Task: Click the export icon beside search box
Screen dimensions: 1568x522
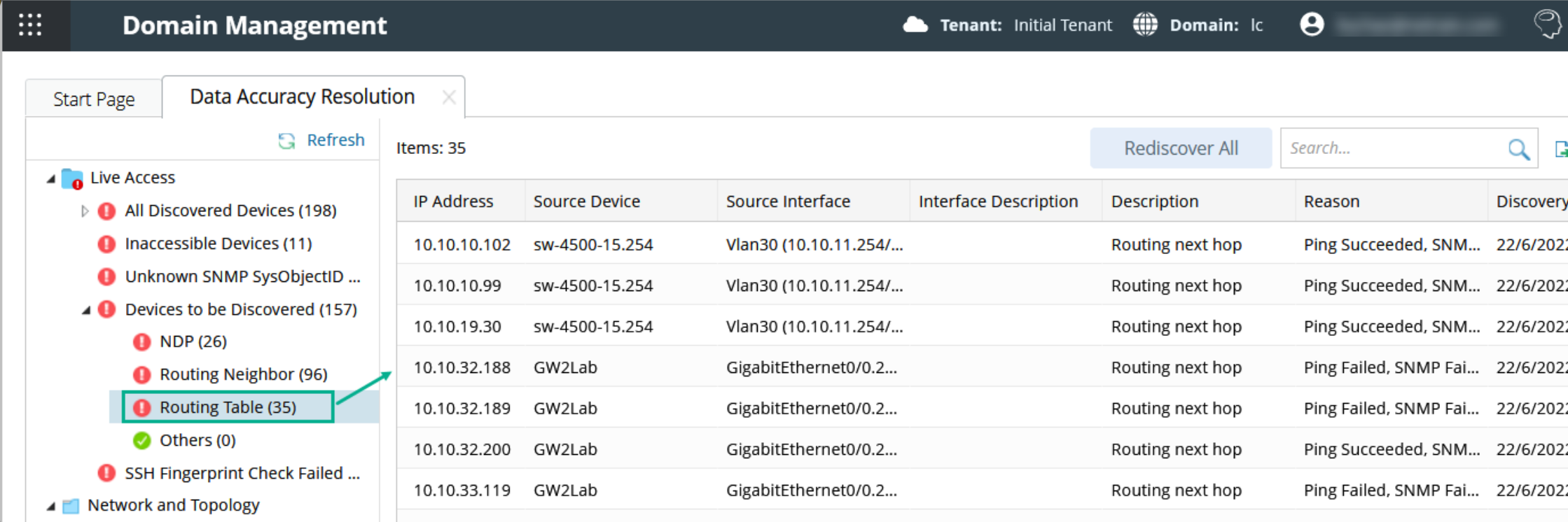Action: click(1561, 148)
